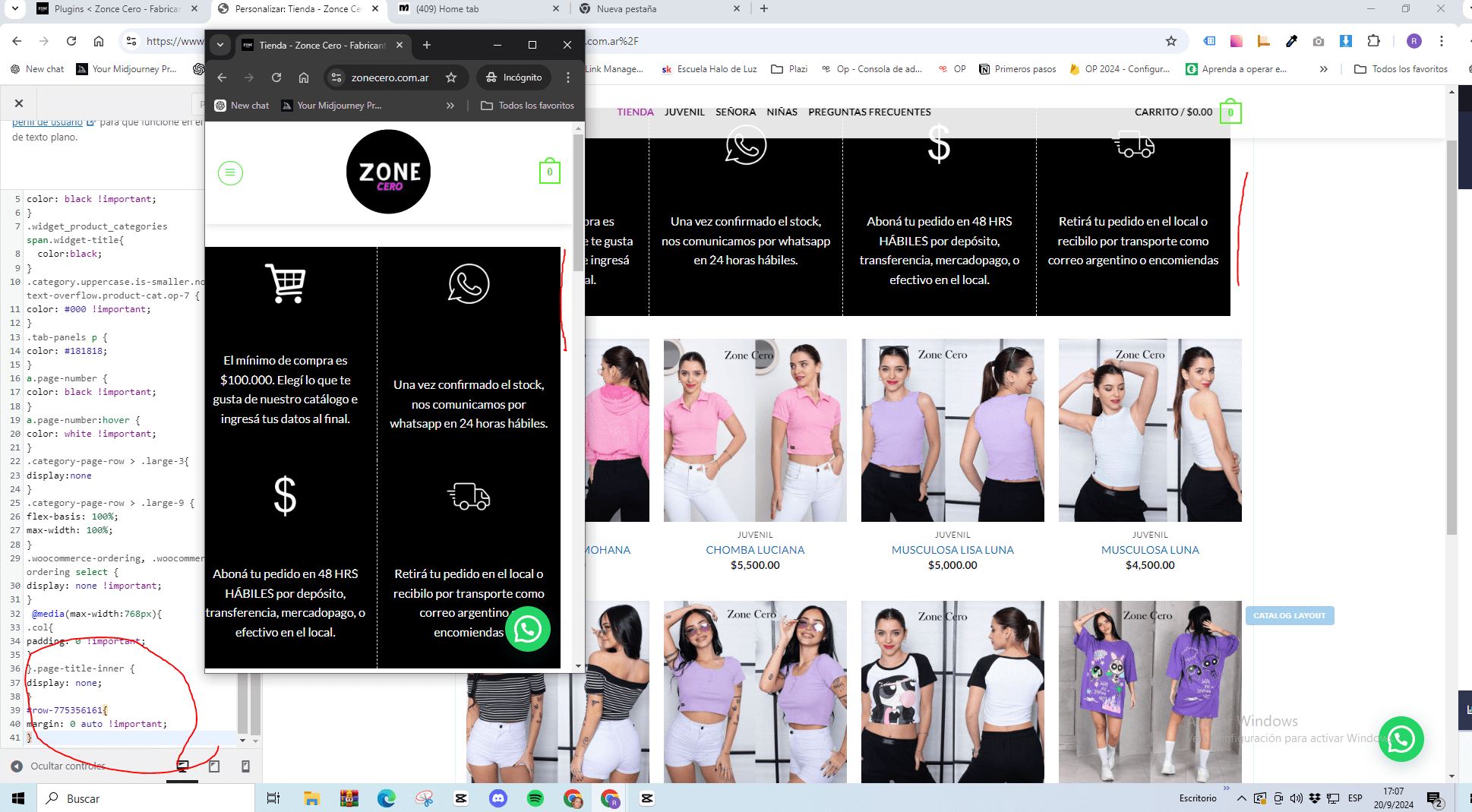This screenshot has height=812, width=1472.
Task: Click the CARRITO / $0.00 link
Action: [x=1173, y=112]
